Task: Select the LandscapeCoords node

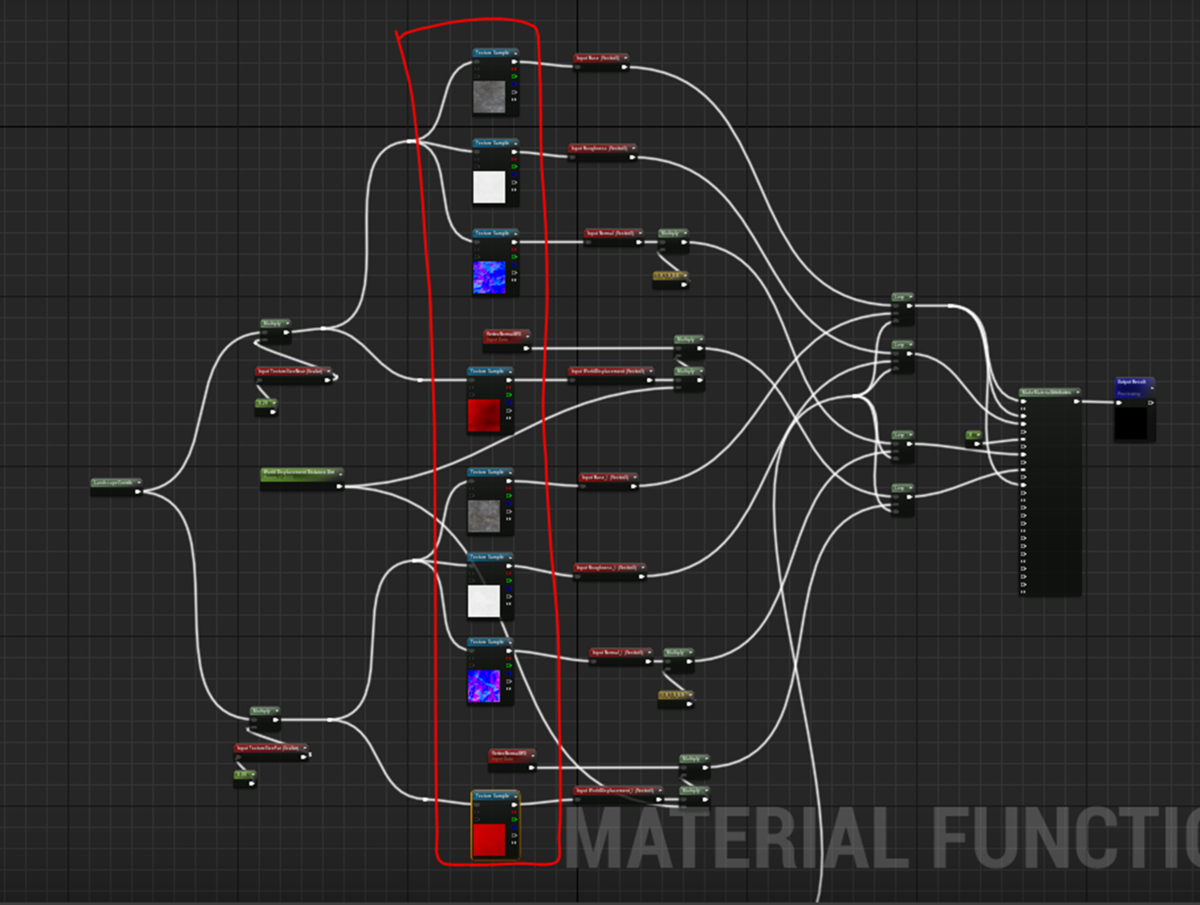Action: coord(116,486)
